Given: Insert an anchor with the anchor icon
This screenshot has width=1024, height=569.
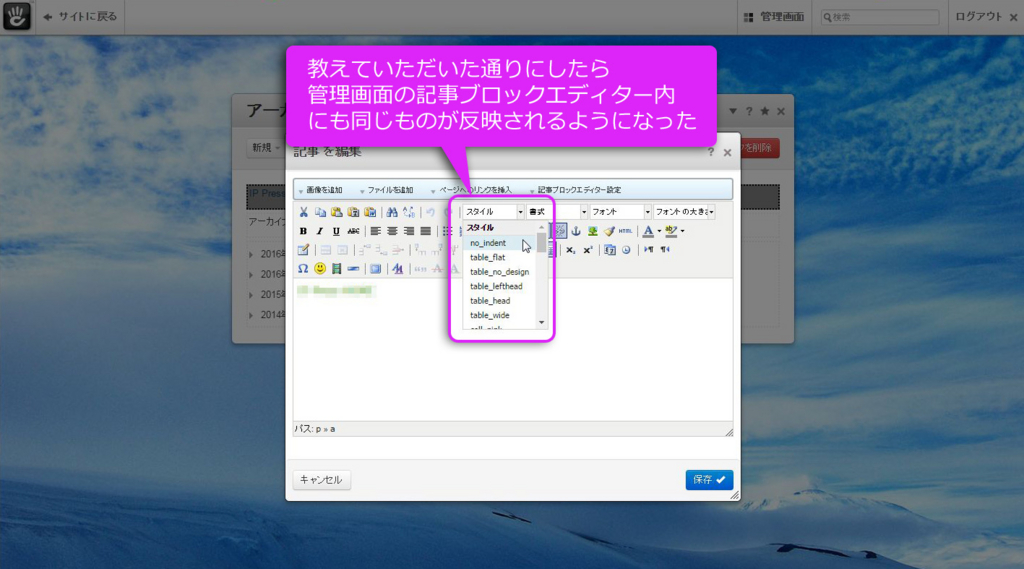Looking at the screenshot, I should tap(576, 231).
